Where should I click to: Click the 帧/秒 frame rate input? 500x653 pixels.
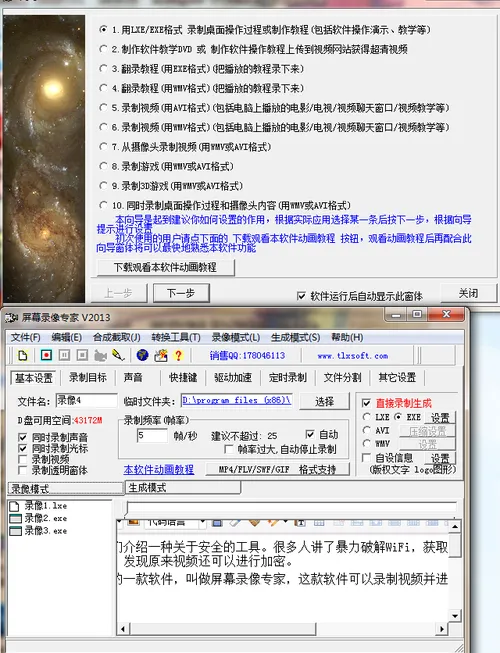coord(152,436)
